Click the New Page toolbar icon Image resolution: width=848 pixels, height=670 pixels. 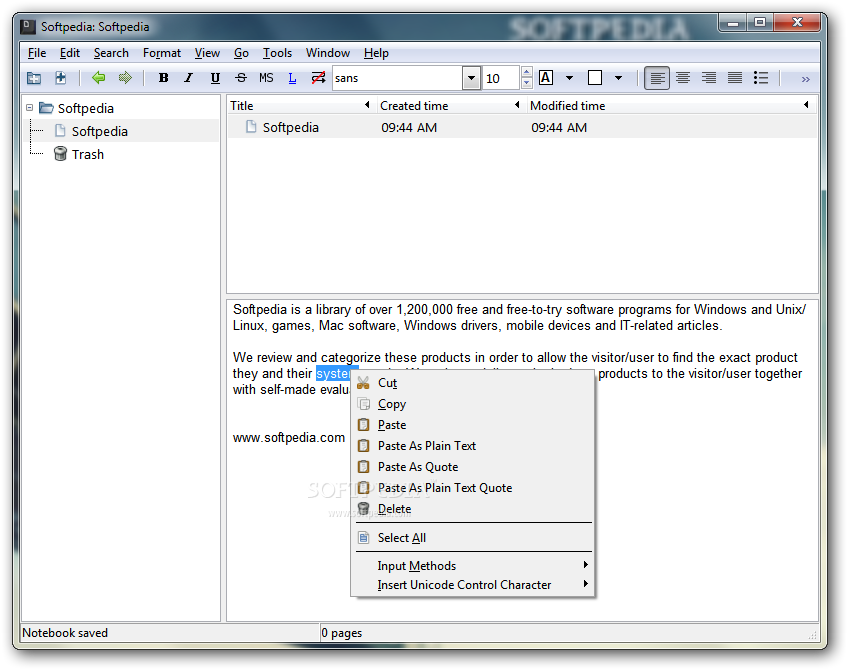click(61, 78)
